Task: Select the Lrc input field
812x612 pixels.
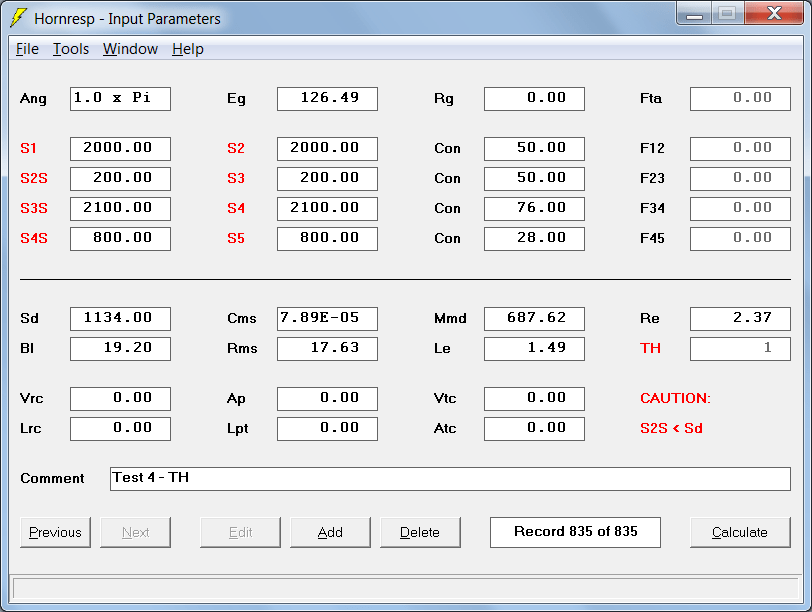Action: click(120, 429)
